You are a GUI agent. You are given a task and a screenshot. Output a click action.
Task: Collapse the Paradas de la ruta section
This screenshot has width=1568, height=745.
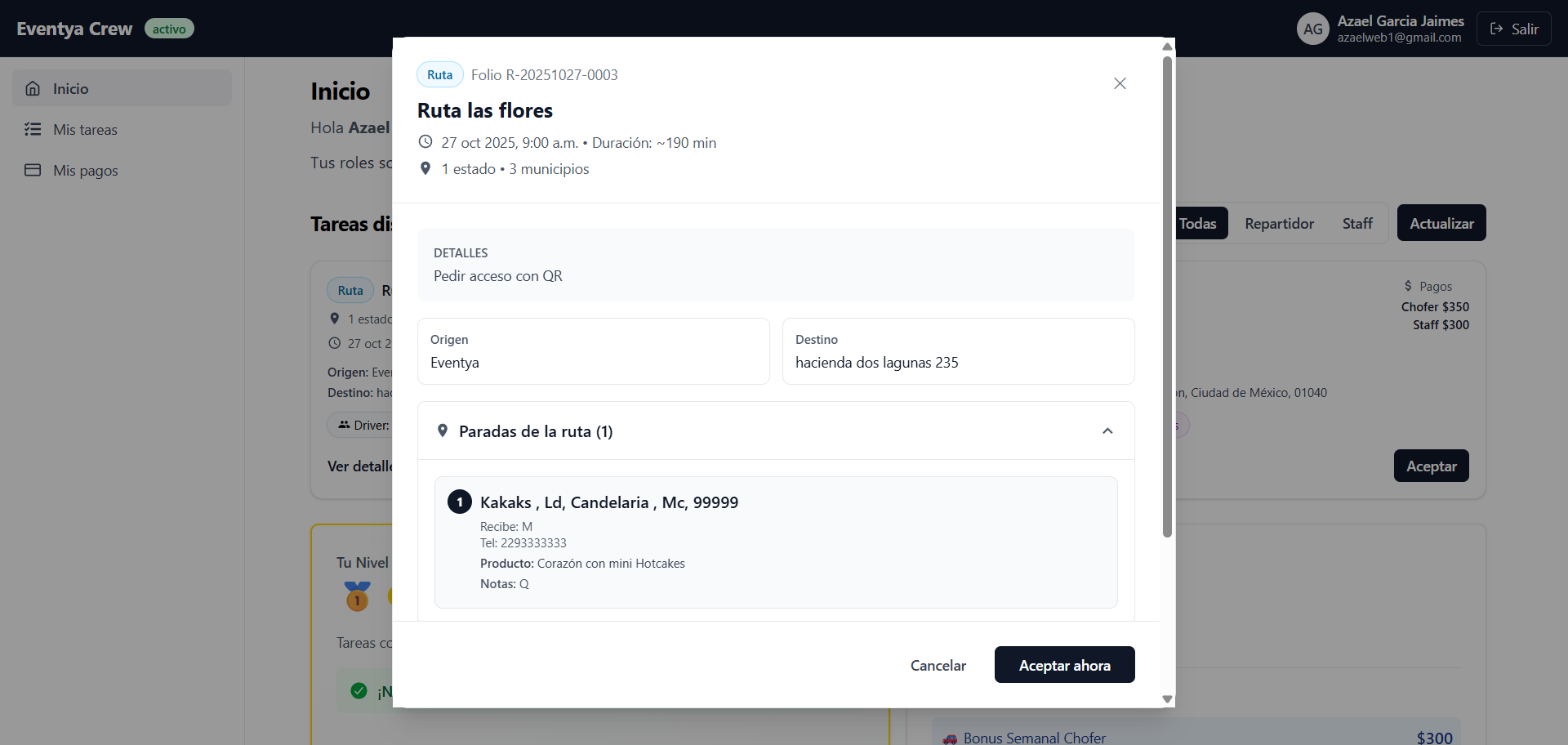1107,430
